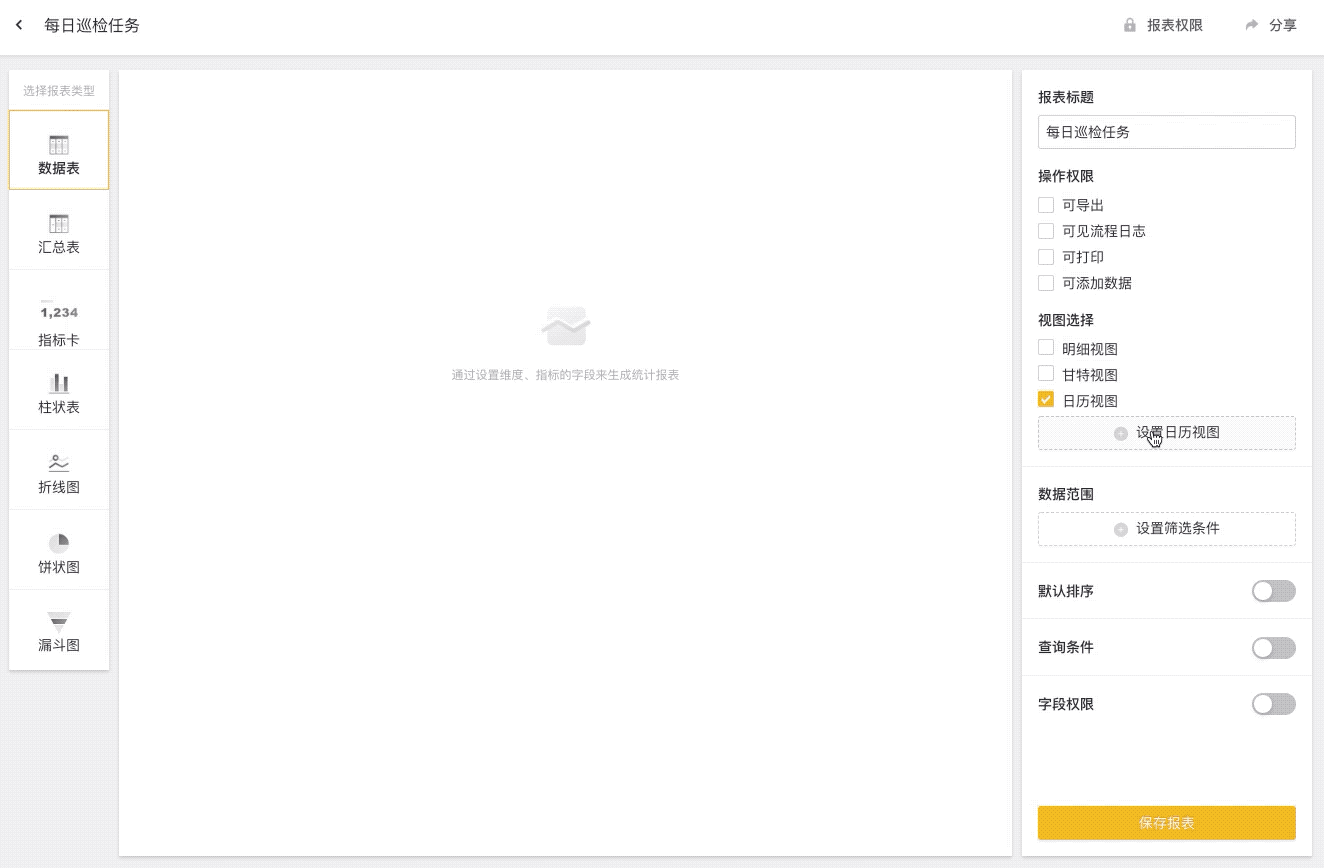This screenshot has height=868, width=1324.
Task: Click the 通过设置维度、指标的字段来生成统计报表 hint text
Action: coord(566,375)
